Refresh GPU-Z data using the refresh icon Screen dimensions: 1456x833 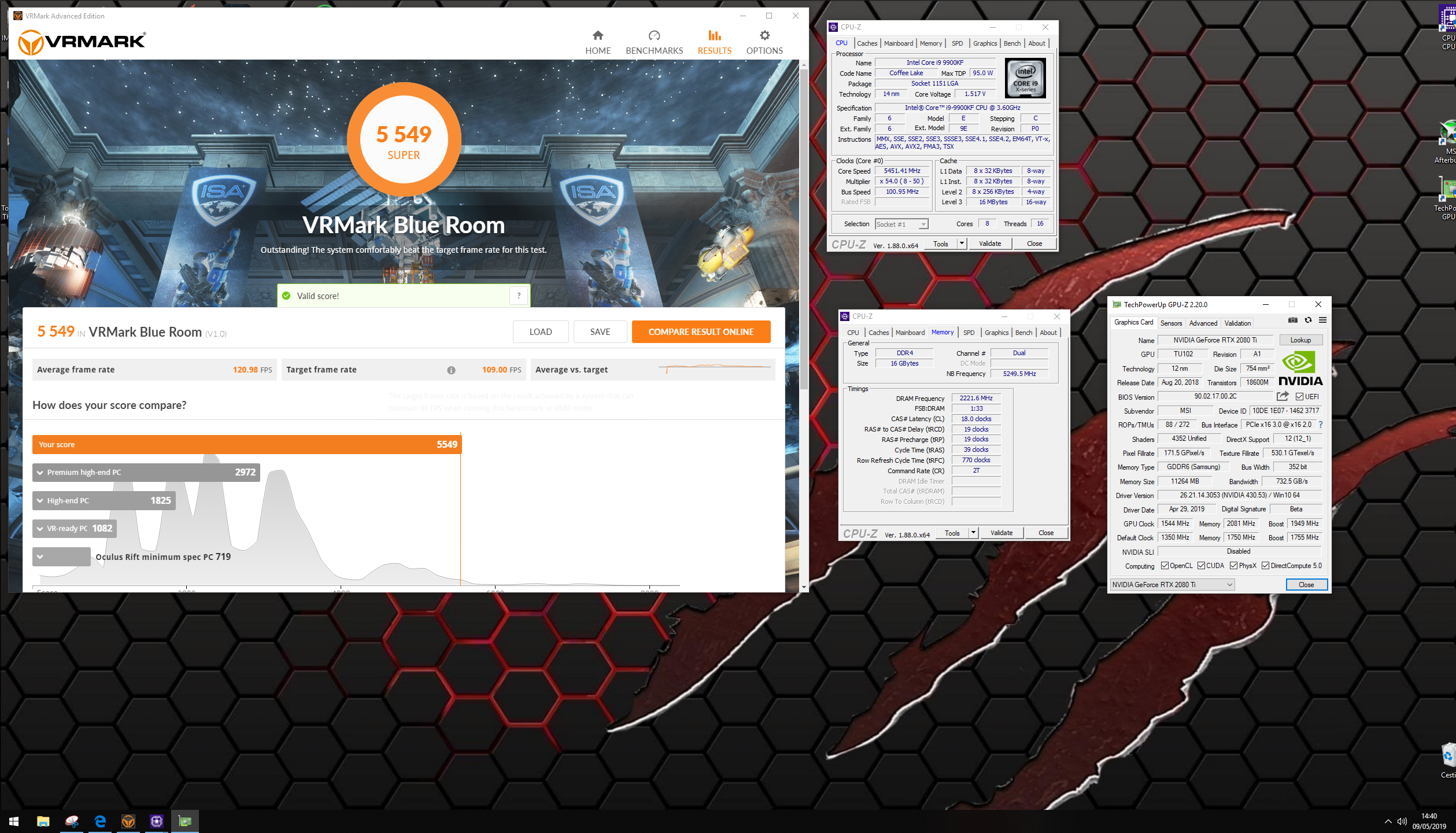(1308, 320)
